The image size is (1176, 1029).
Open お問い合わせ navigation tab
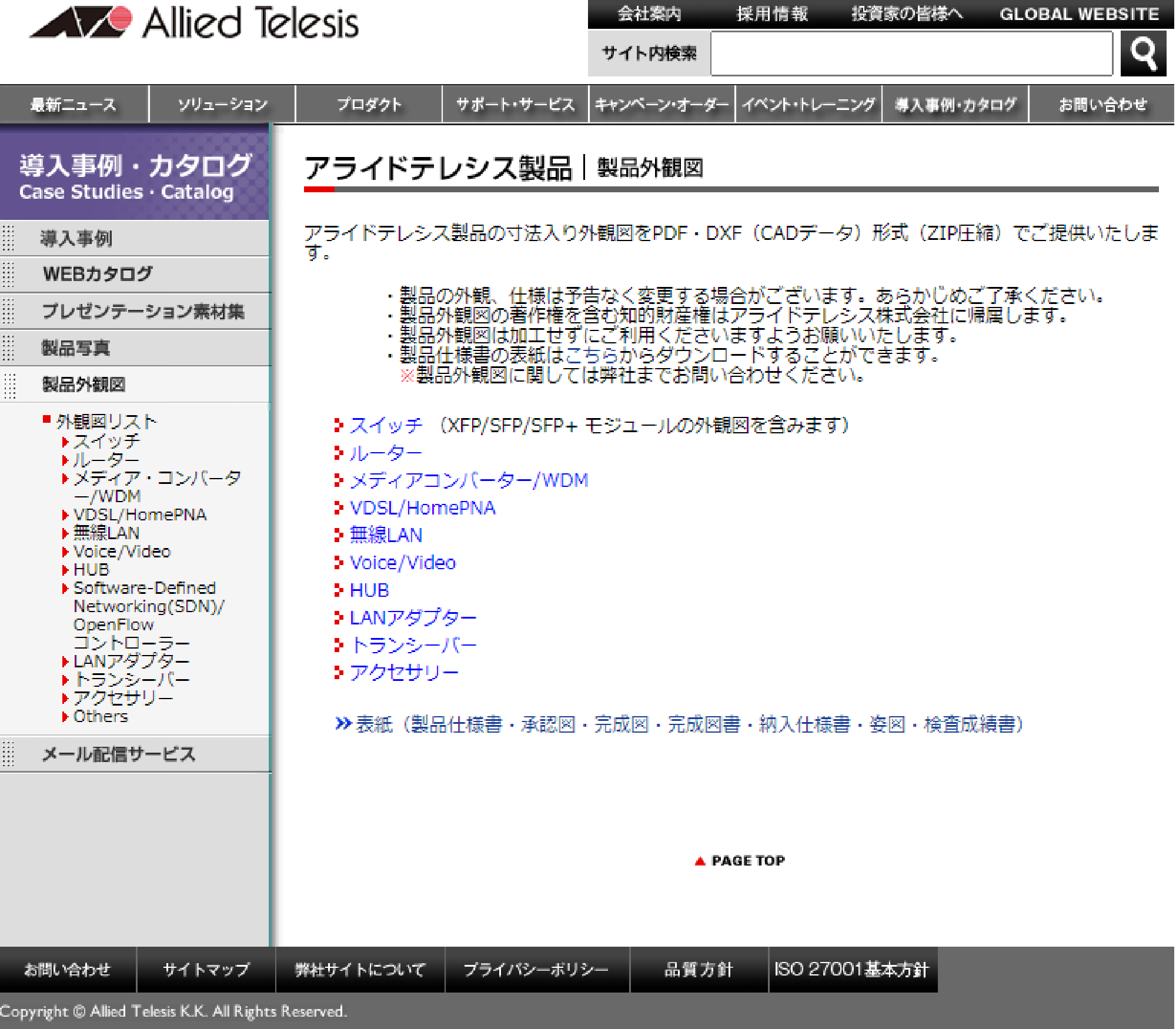pyautogui.click(x=1102, y=104)
